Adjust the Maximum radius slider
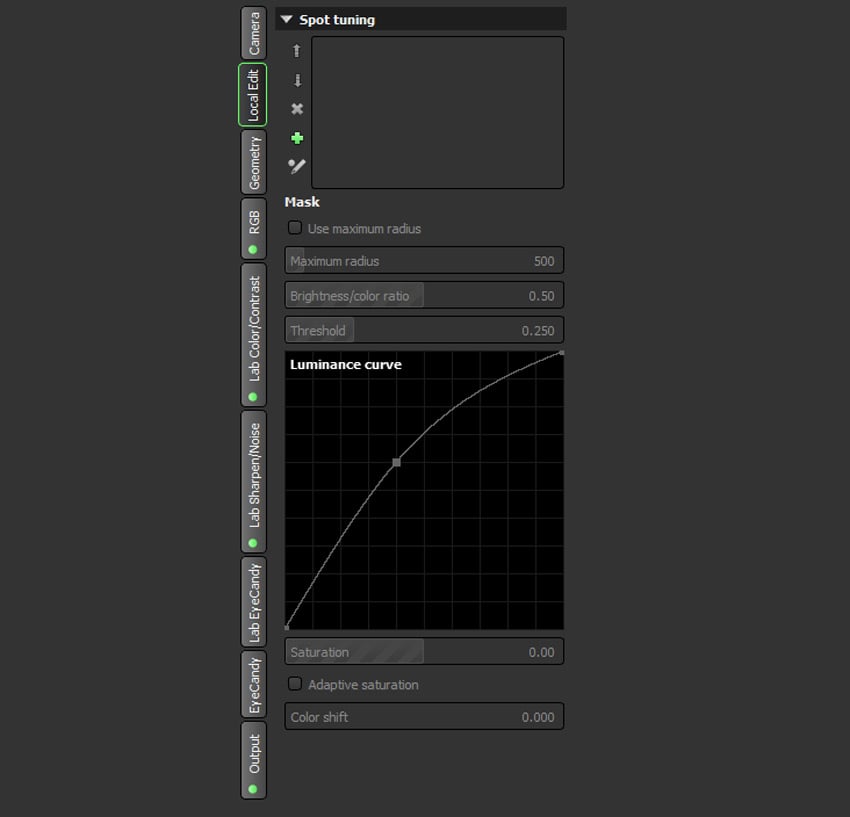This screenshot has height=817, width=850. click(x=424, y=261)
